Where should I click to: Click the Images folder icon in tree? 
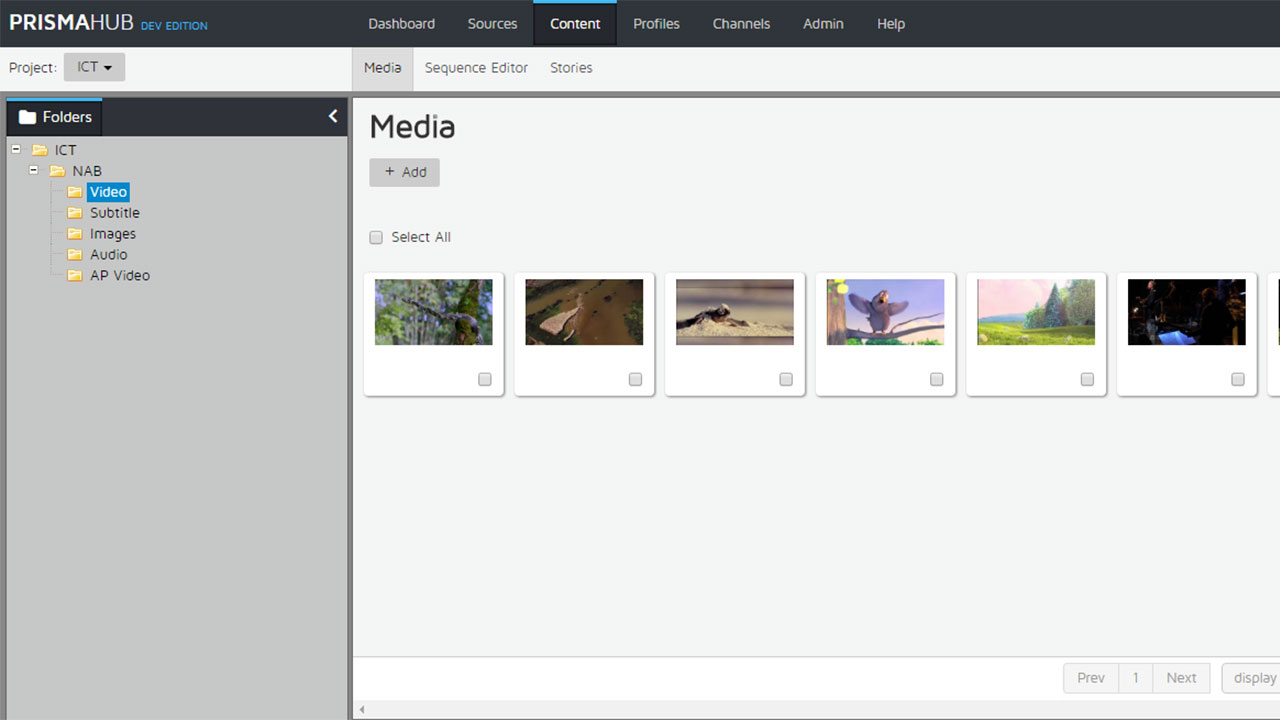coord(75,234)
